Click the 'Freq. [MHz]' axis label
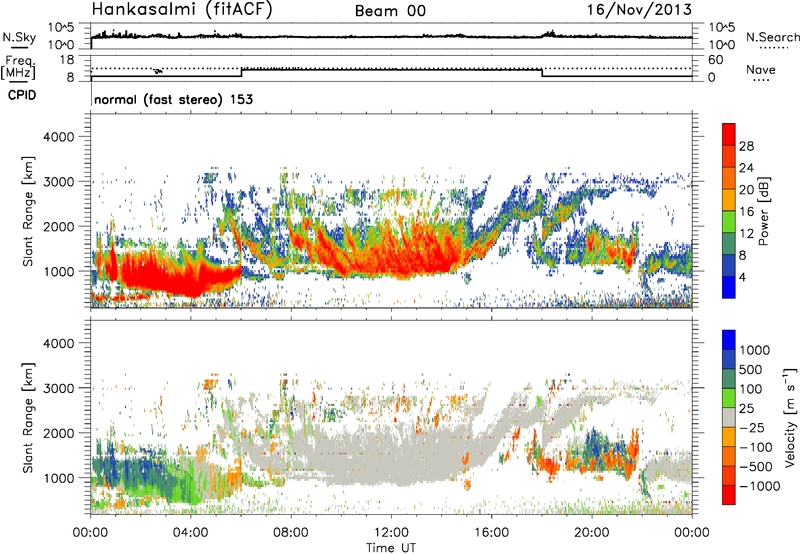The width and height of the screenshot is (800, 554). point(20,68)
